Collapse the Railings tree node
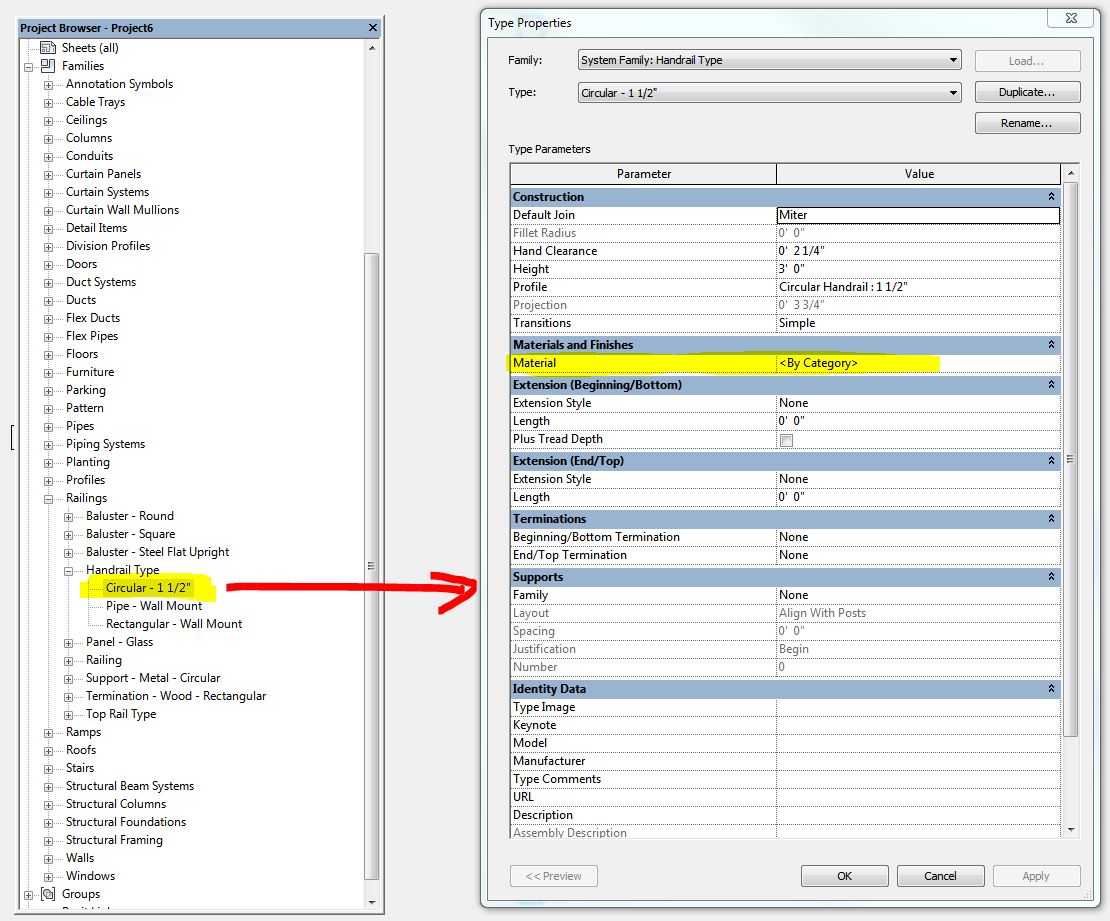1110x921 pixels. tap(48, 498)
